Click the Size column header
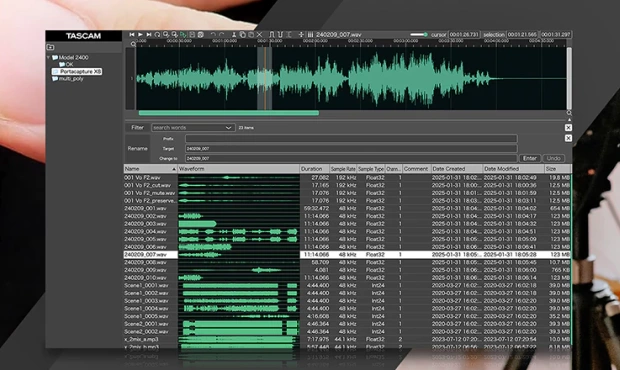620x370 pixels. click(x=558, y=169)
